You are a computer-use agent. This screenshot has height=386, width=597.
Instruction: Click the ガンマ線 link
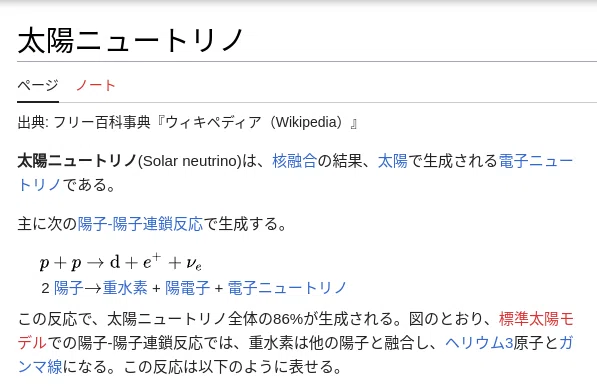tap(40, 367)
